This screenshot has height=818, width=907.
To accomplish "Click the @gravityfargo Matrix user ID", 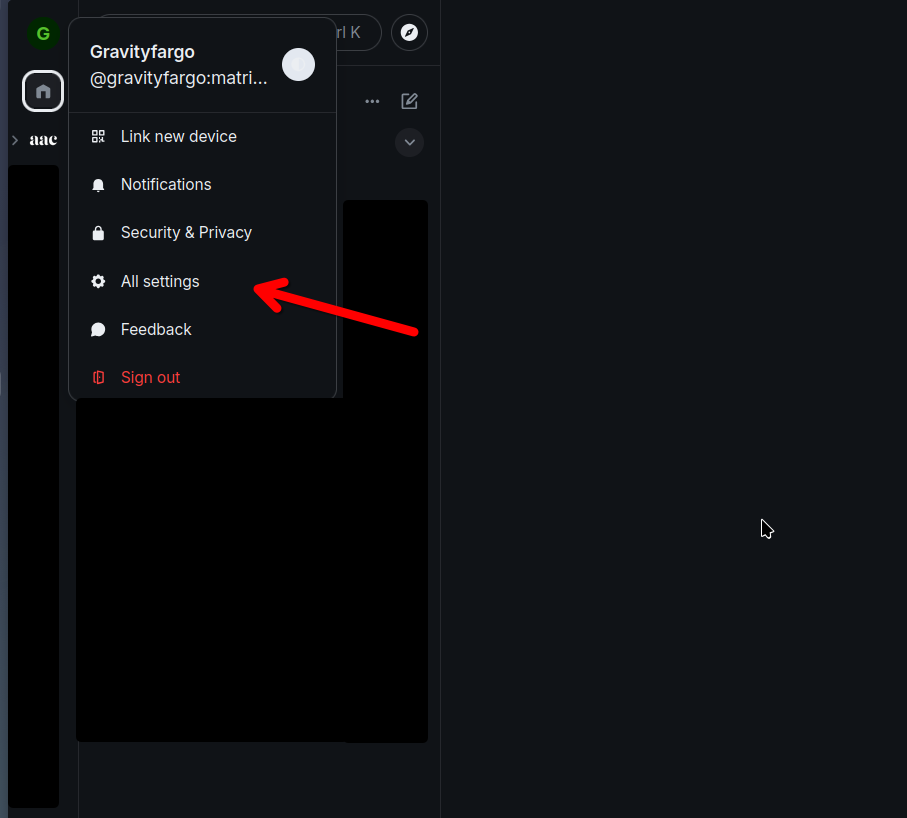I will pyautogui.click(x=179, y=79).
